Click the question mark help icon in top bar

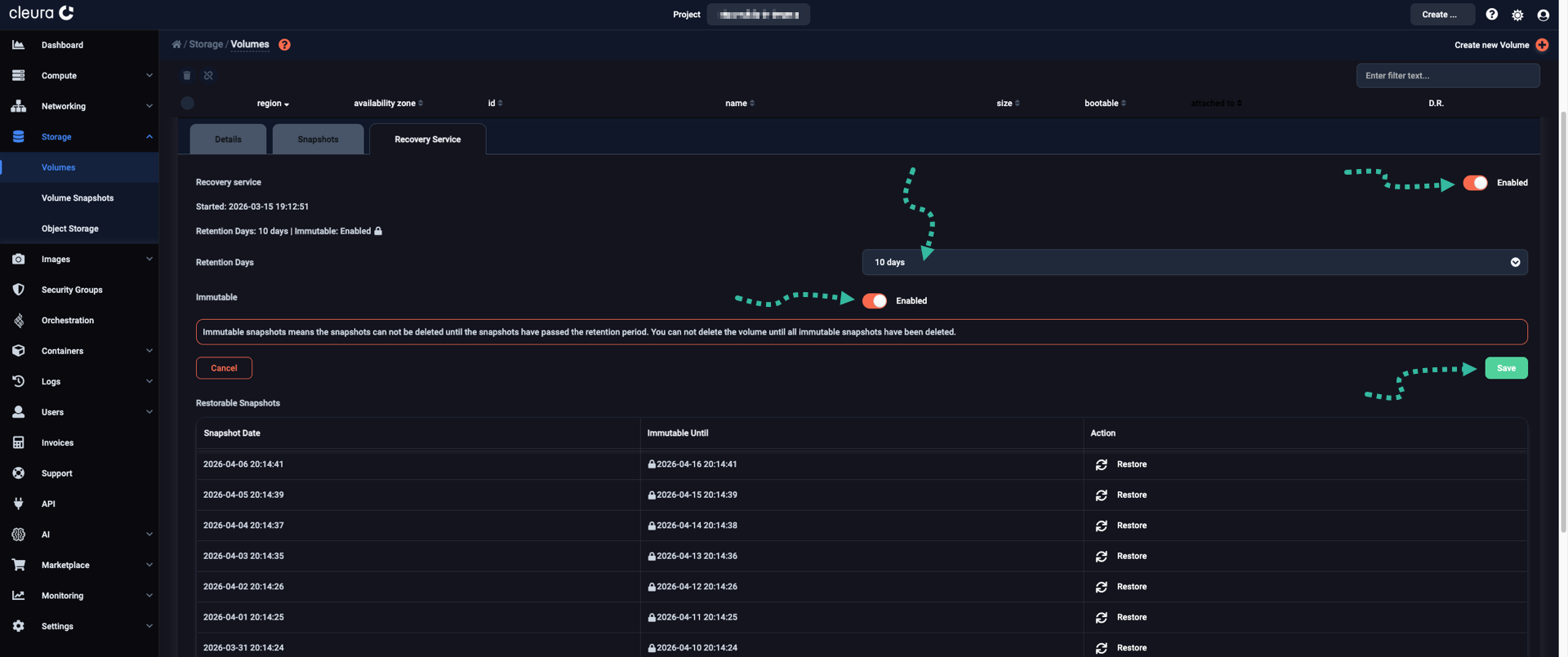(1491, 15)
